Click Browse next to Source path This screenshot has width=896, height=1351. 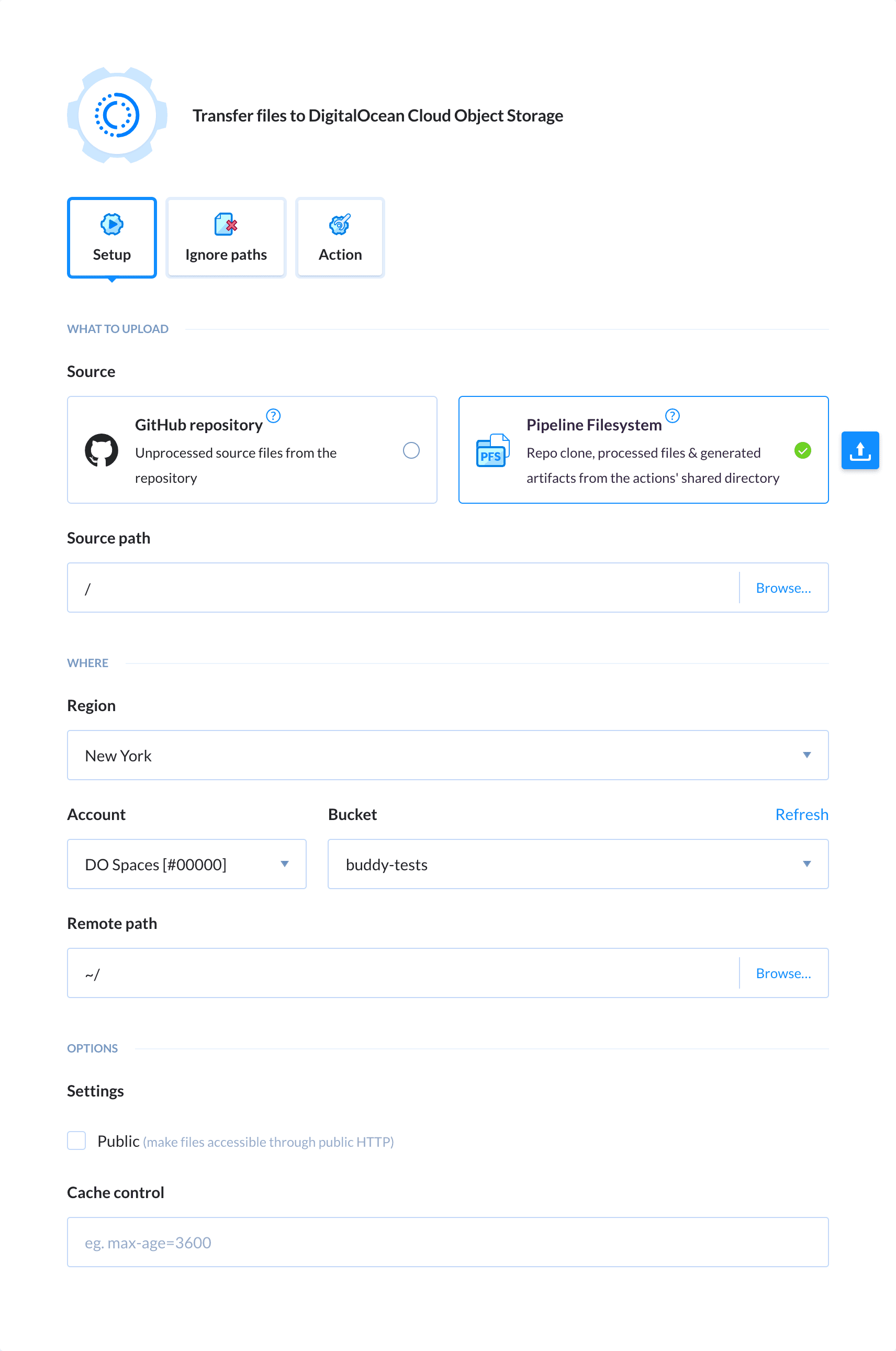point(783,587)
